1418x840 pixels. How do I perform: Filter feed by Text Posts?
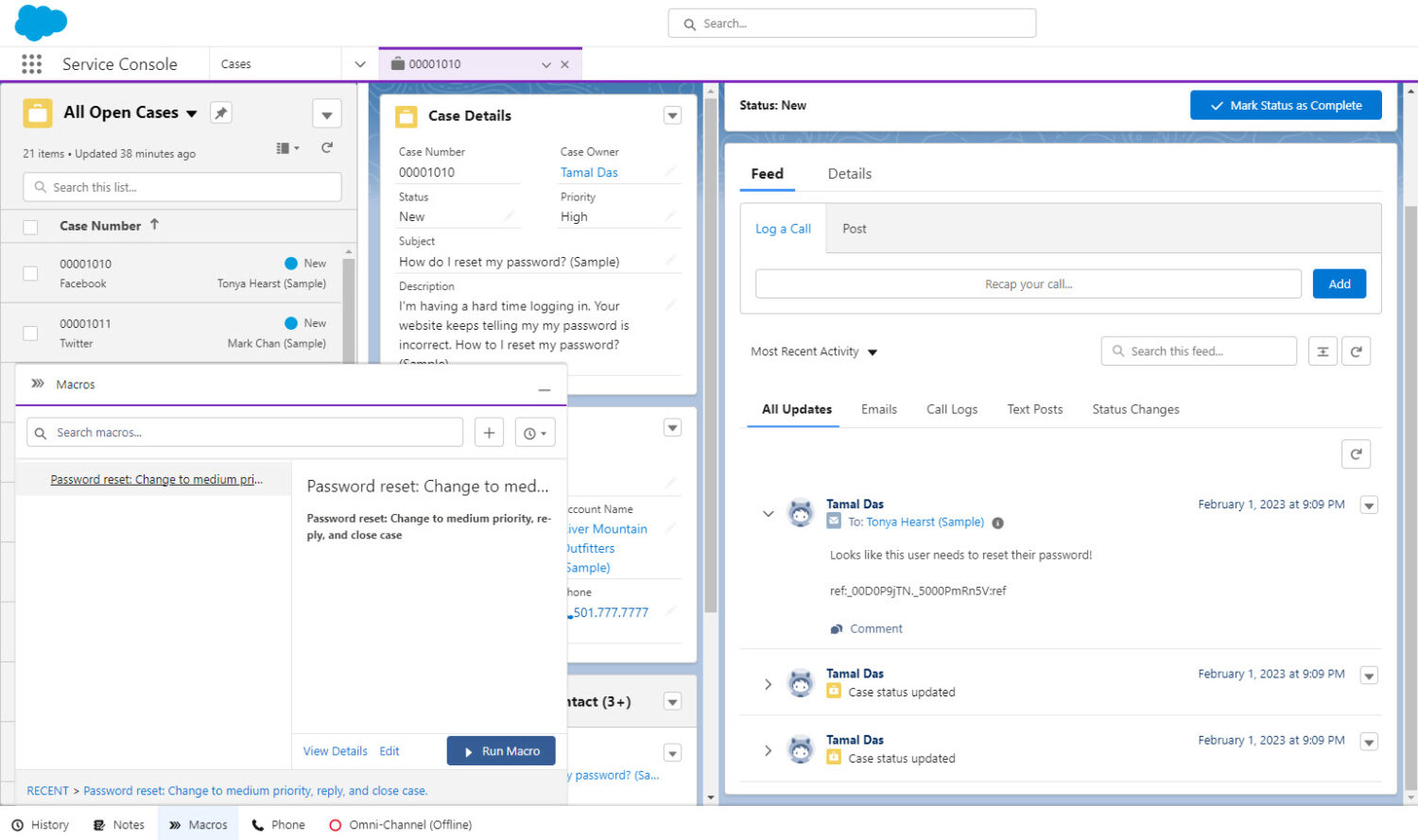coord(1035,409)
